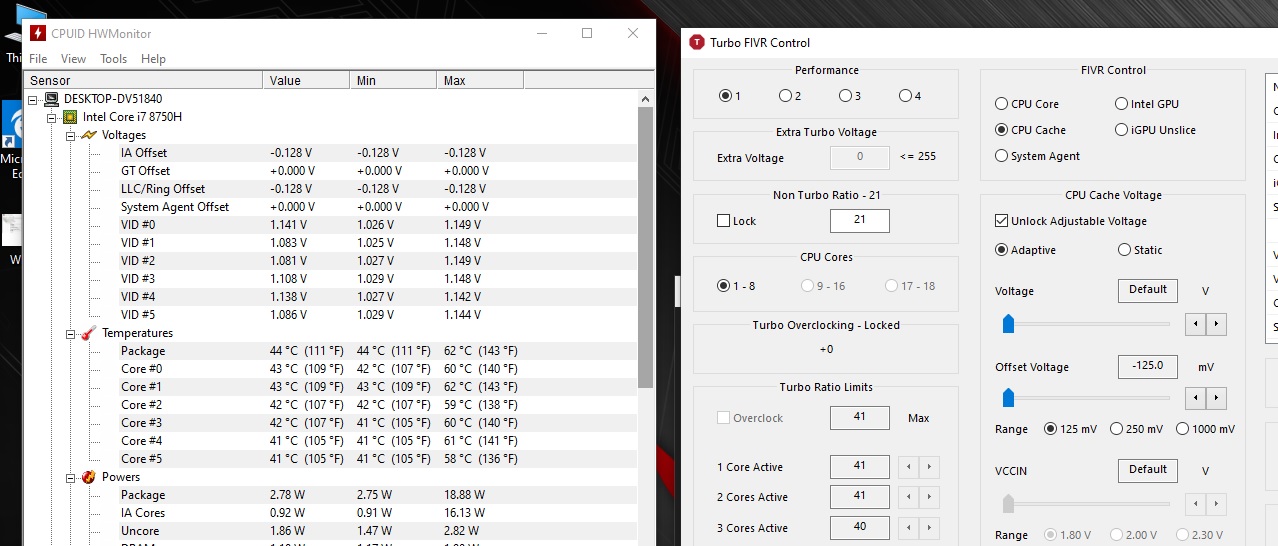1278x546 pixels.
Task: Collapse the Powers tree section
Action: coord(70,477)
